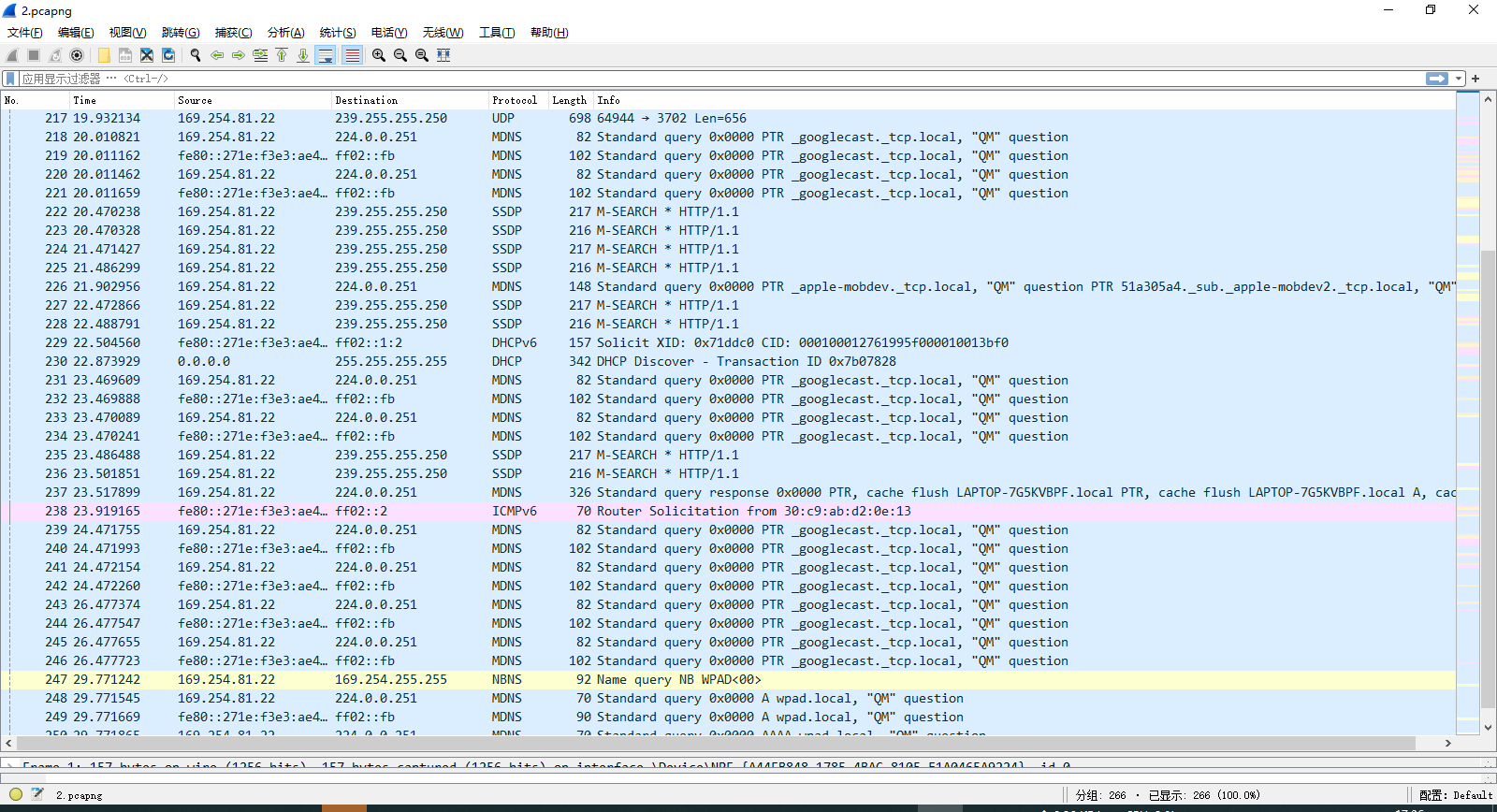
Task: Select packet 247 NBNS Name query row
Action: tap(729, 680)
